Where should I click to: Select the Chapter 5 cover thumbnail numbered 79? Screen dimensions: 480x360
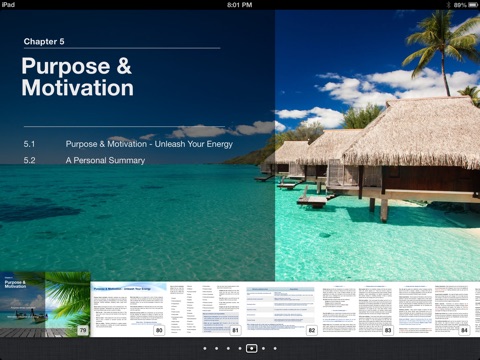(x=45, y=304)
